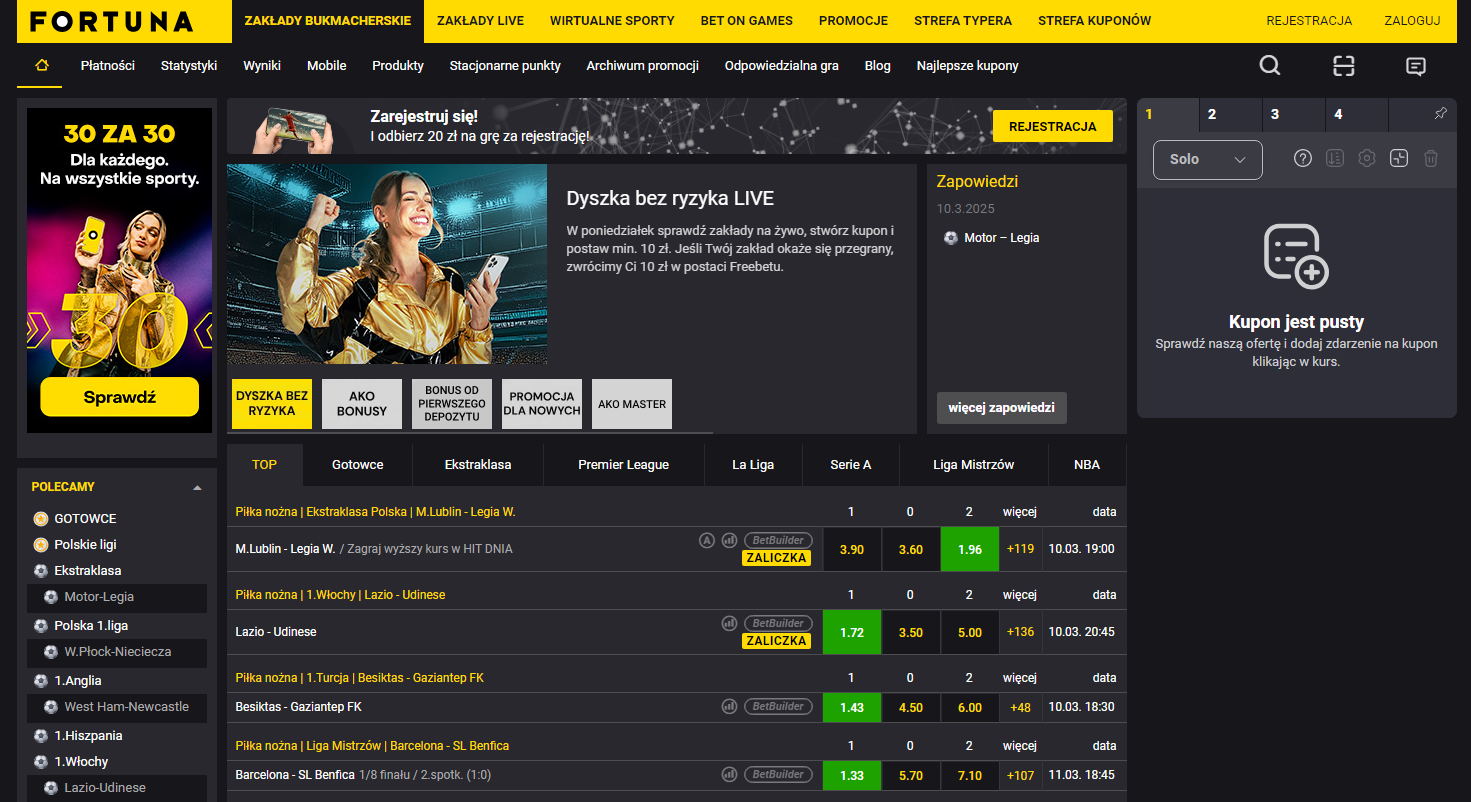Switch to the Liga Mistrzów tab

973,464
